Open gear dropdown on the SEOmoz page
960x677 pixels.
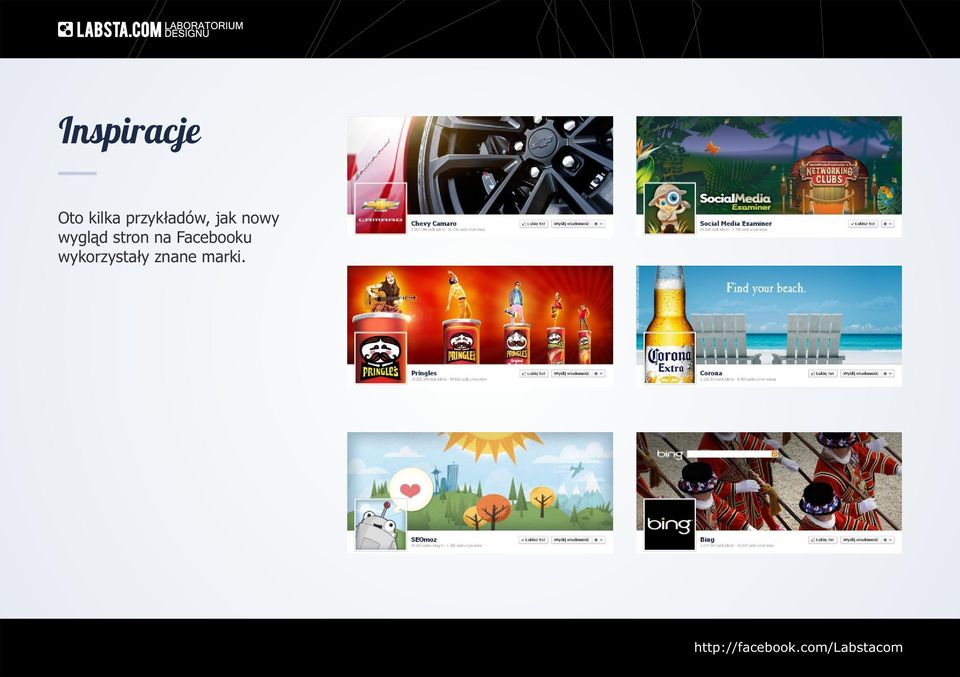[x=598, y=540]
